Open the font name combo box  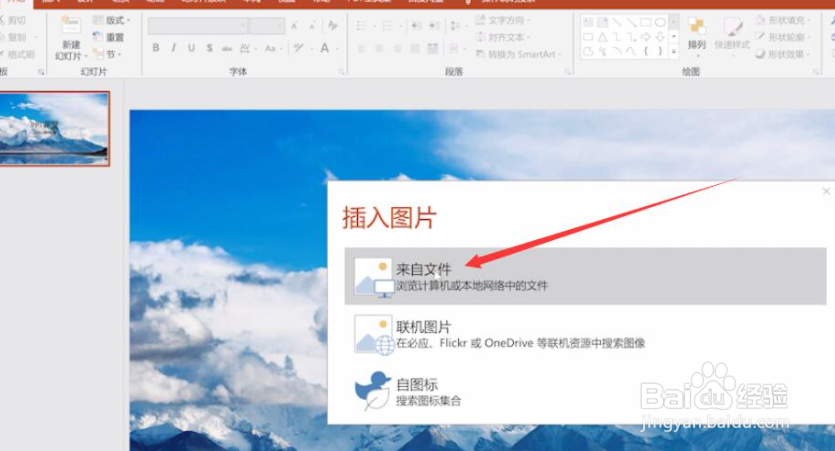[x=198, y=26]
